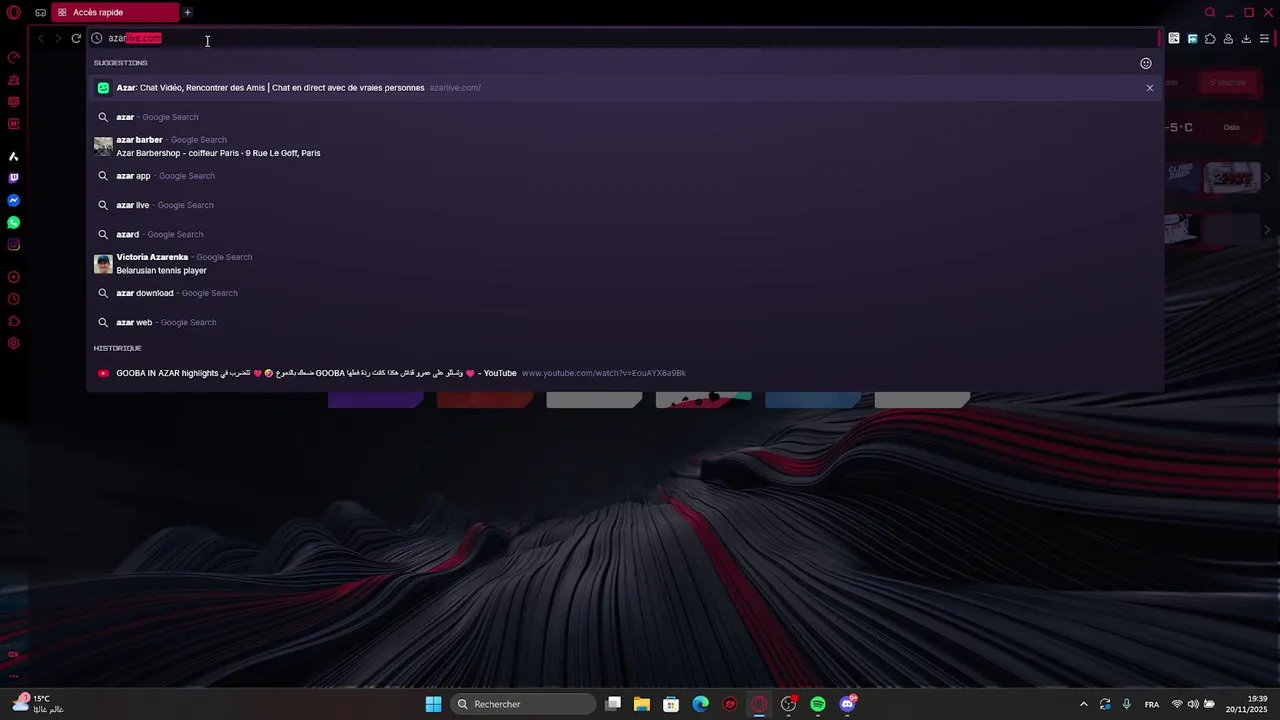Open the Easy Setup sliders icon
This screenshot has height=720, width=1280.
tap(1264, 39)
